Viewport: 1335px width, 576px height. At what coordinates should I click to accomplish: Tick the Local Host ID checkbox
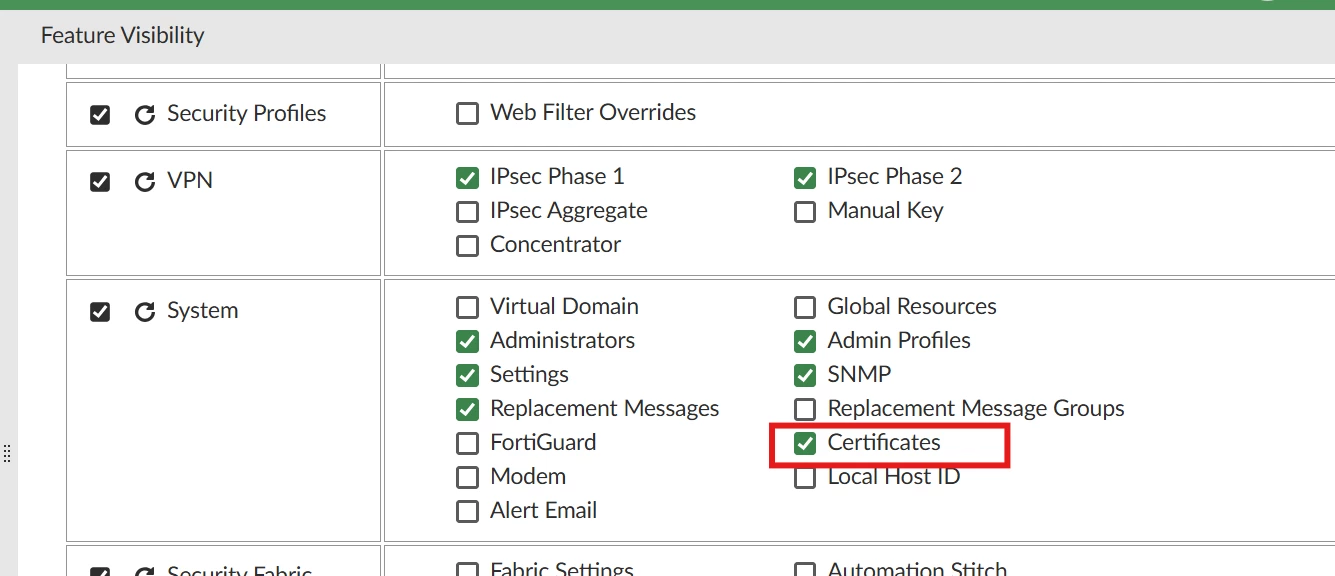805,478
